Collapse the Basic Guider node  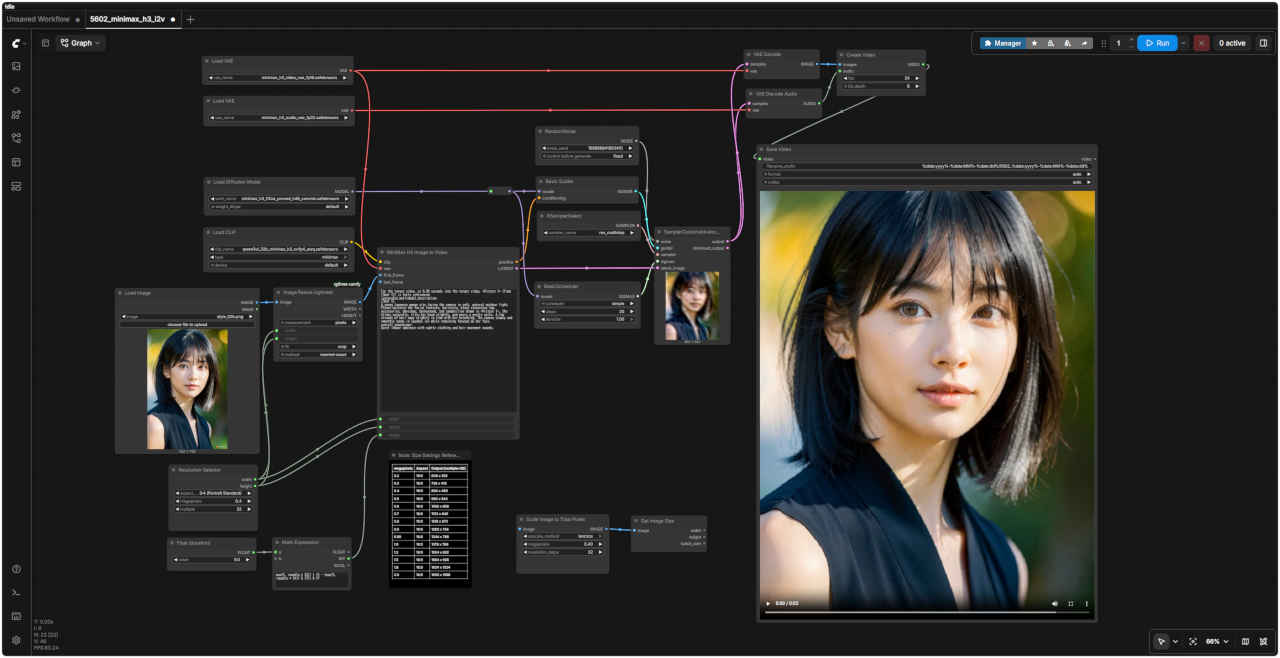pyautogui.click(x=540, y=181)
